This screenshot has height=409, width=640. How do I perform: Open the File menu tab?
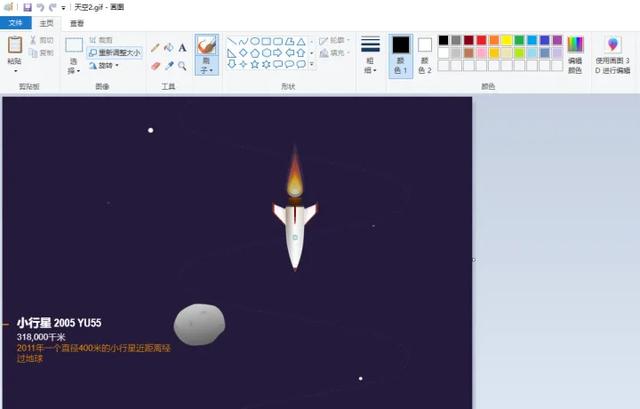[x=16, y=23]
